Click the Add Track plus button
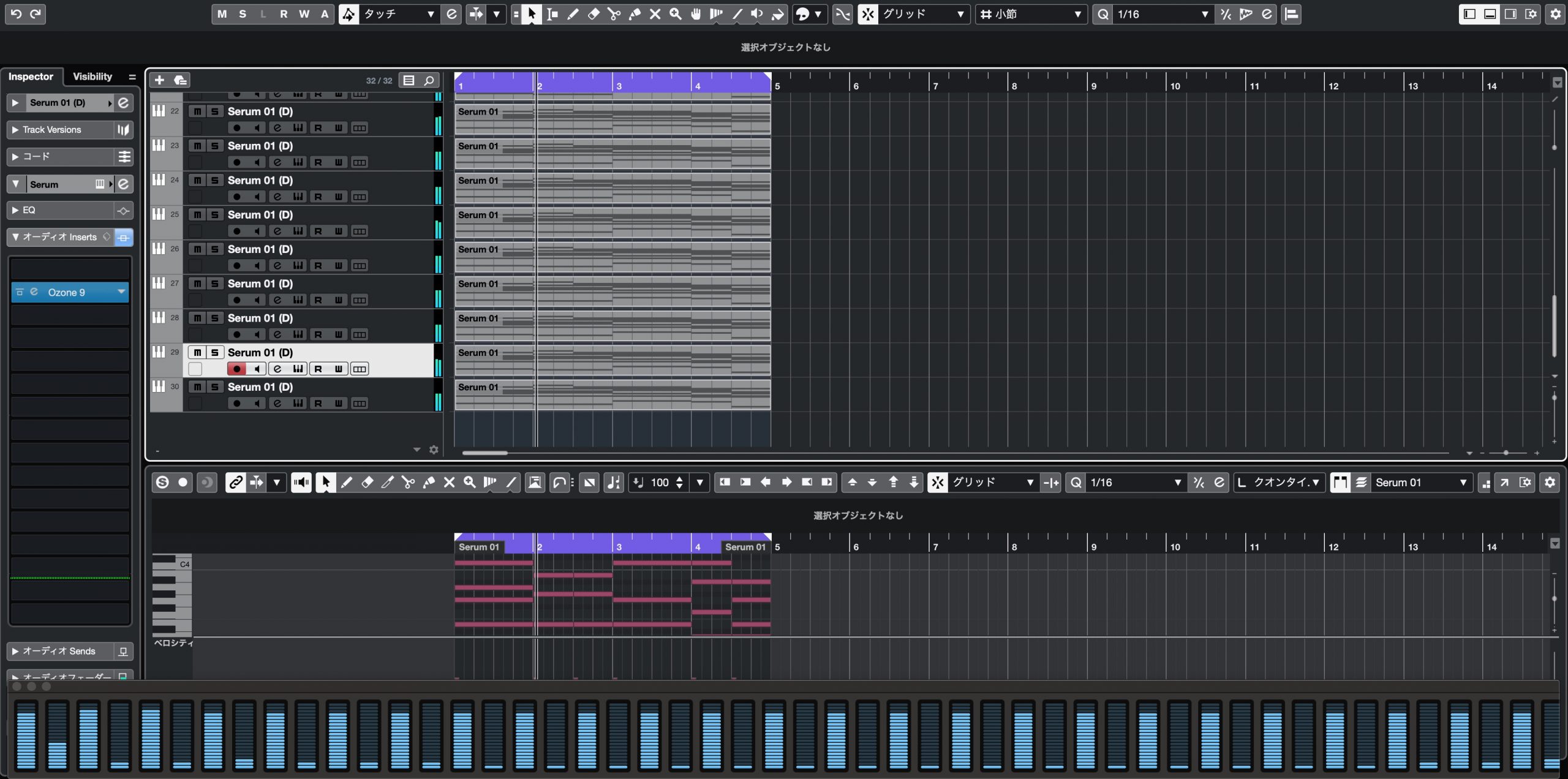1568x779 pixels. click(159, 80)
